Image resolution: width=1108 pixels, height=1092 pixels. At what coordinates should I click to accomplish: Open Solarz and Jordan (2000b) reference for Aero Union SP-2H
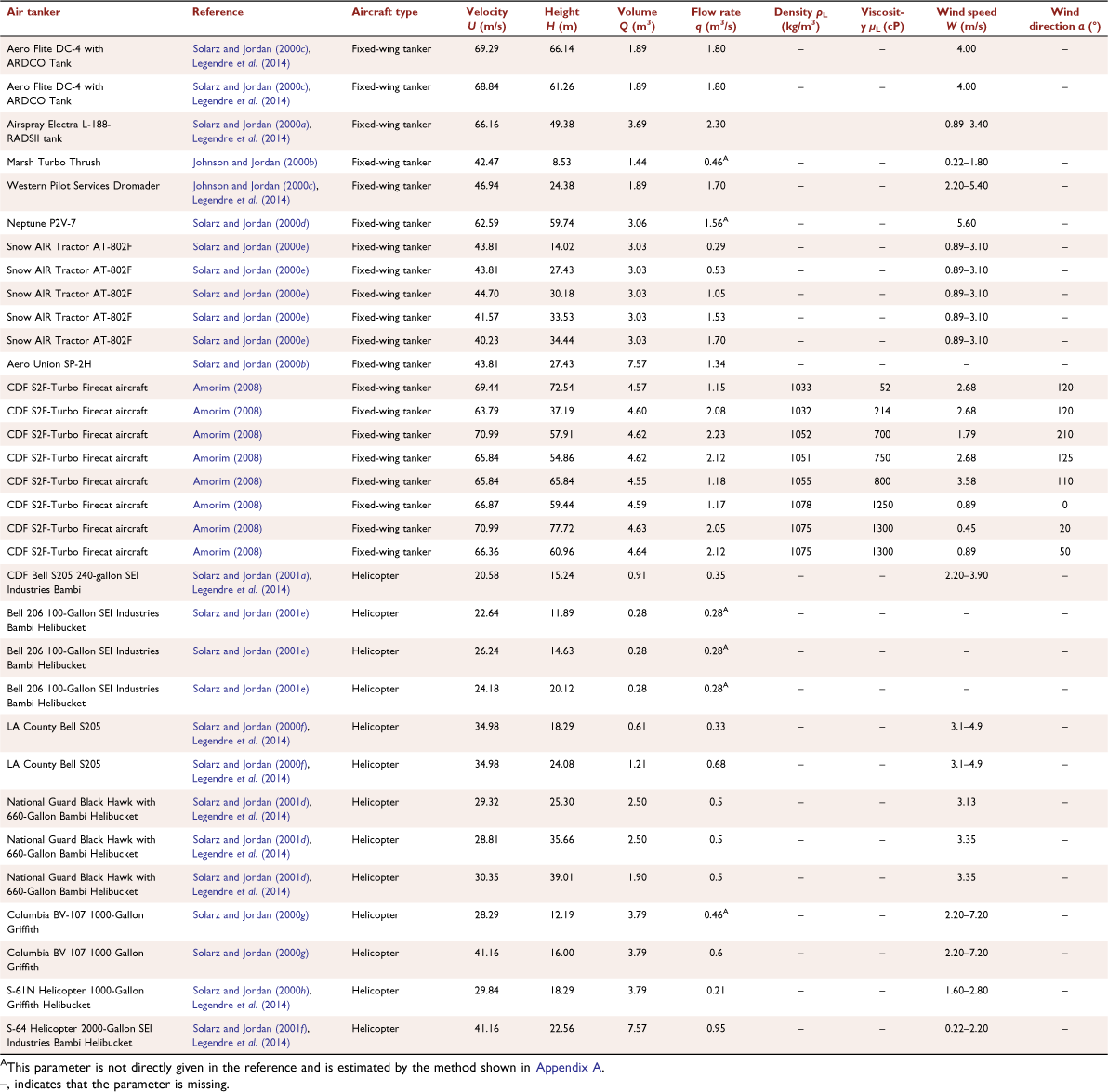pos(251,363)
